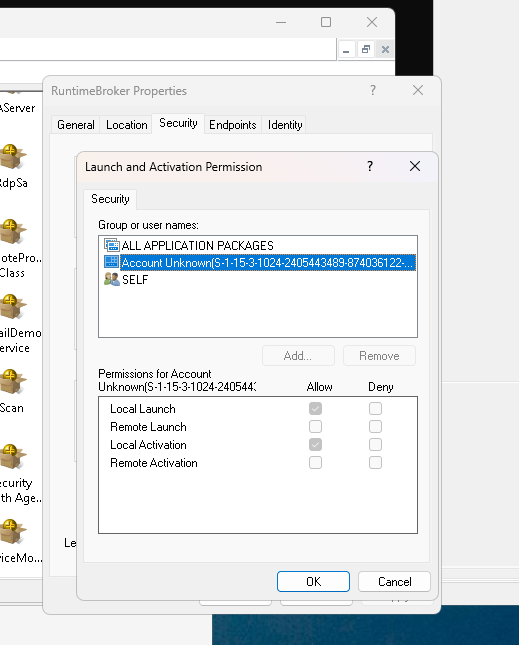Close the inner MDI console window
519x645 pixels.
[x=385, y=50]
